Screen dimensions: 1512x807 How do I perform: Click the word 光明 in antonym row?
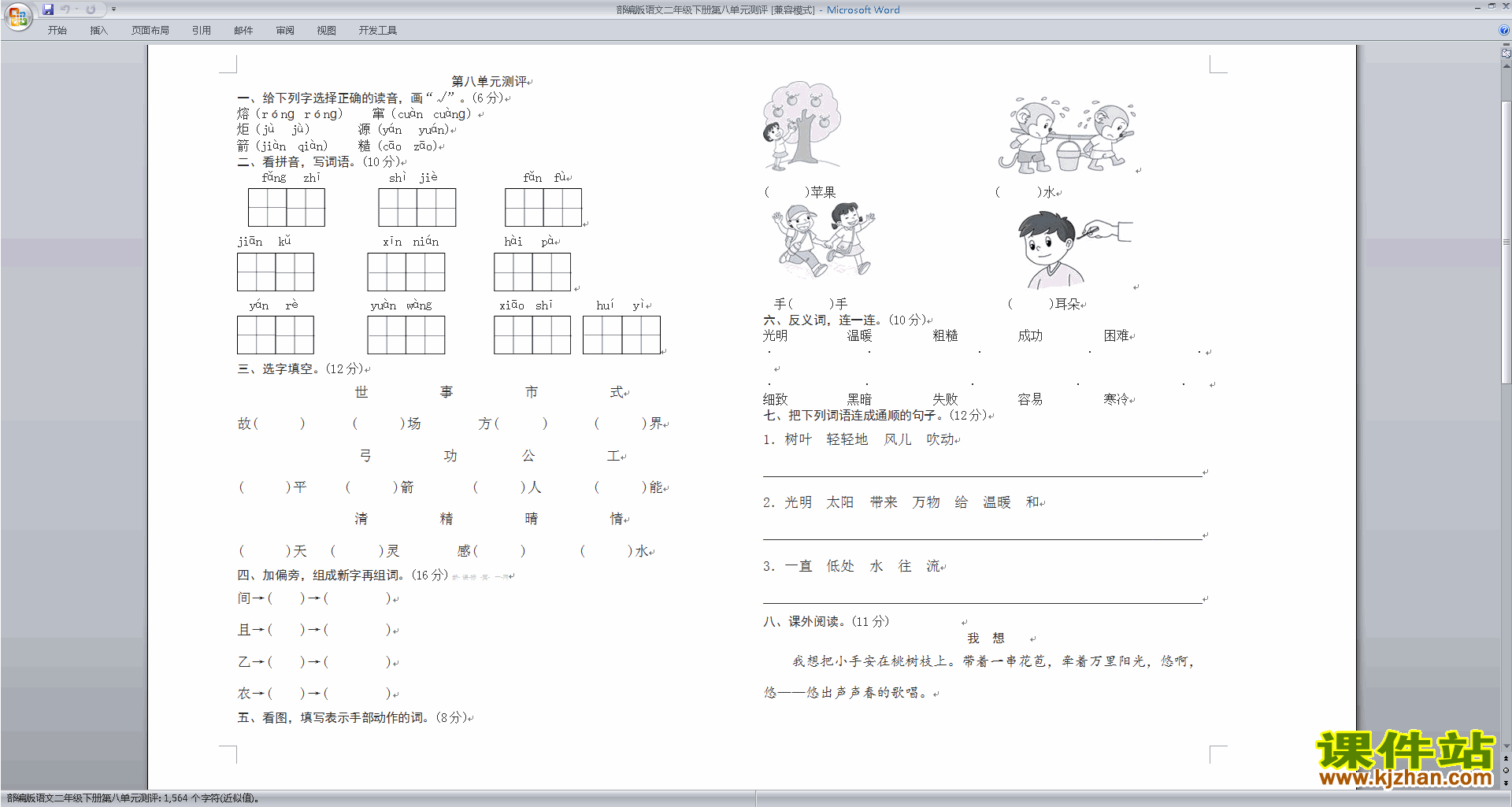tap(775, 336)
